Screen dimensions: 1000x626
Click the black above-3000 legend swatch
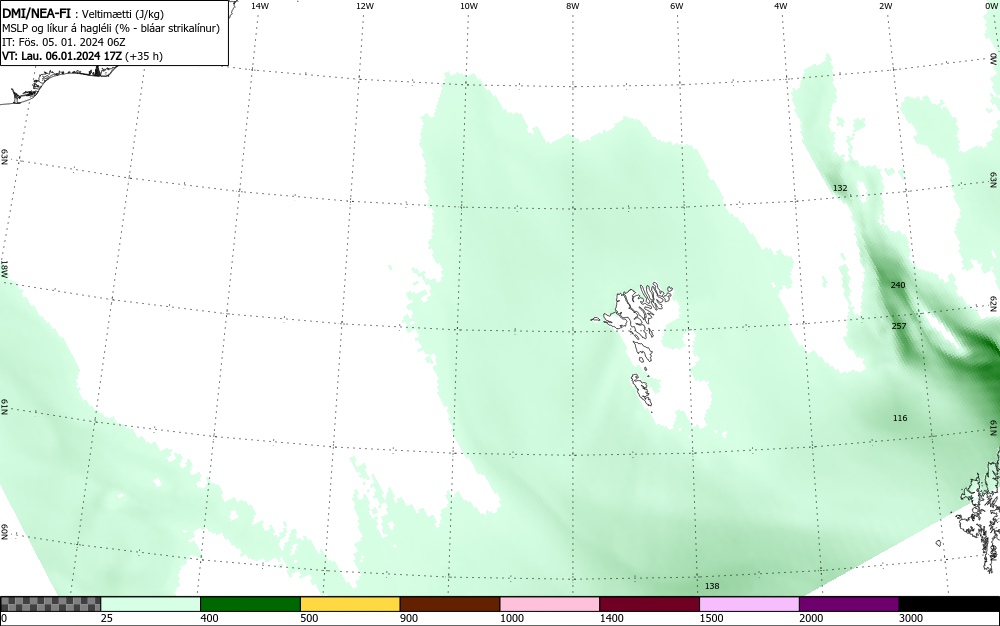tap(949, 604)
